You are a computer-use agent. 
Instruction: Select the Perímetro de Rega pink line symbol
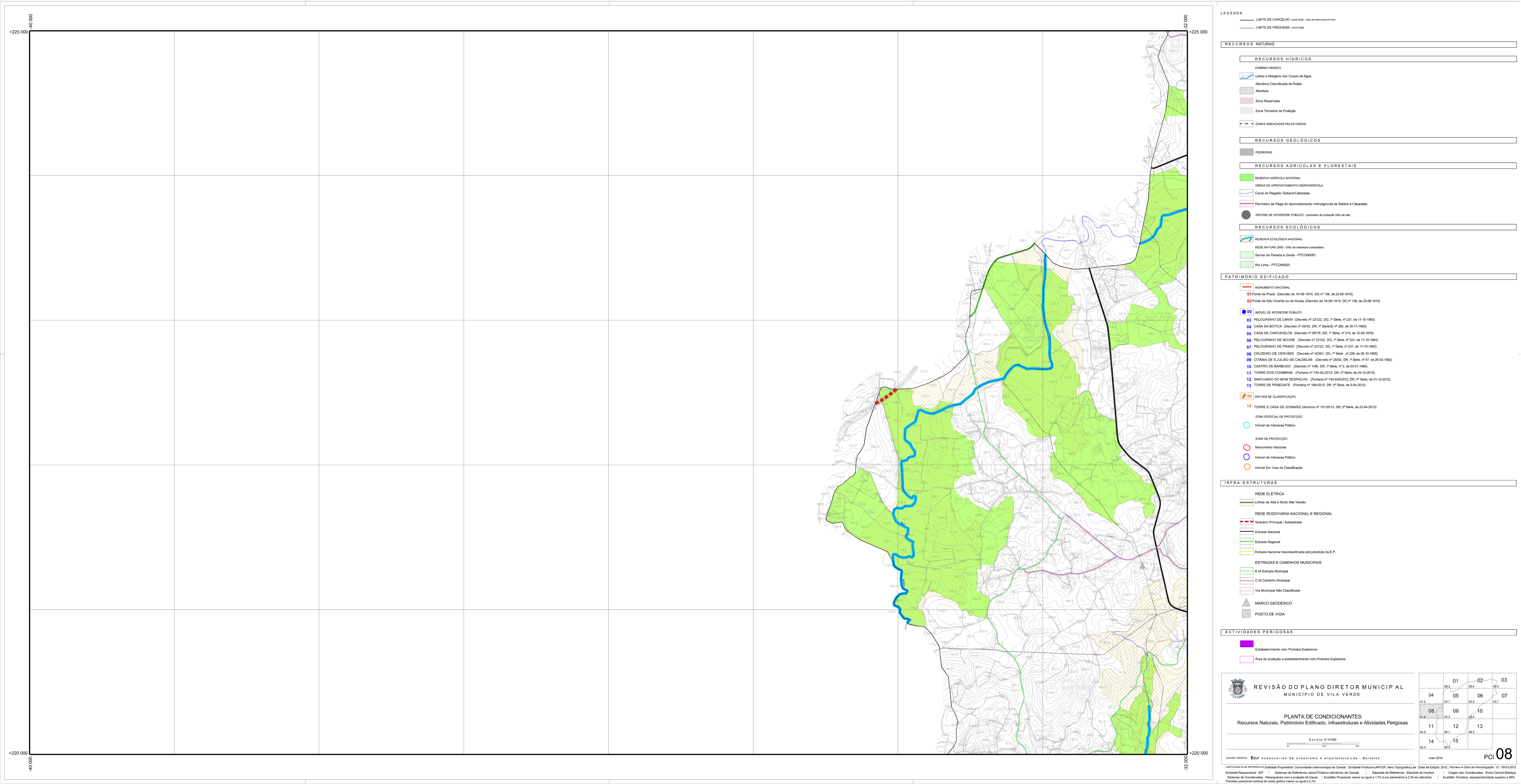tap(1246, 204)
